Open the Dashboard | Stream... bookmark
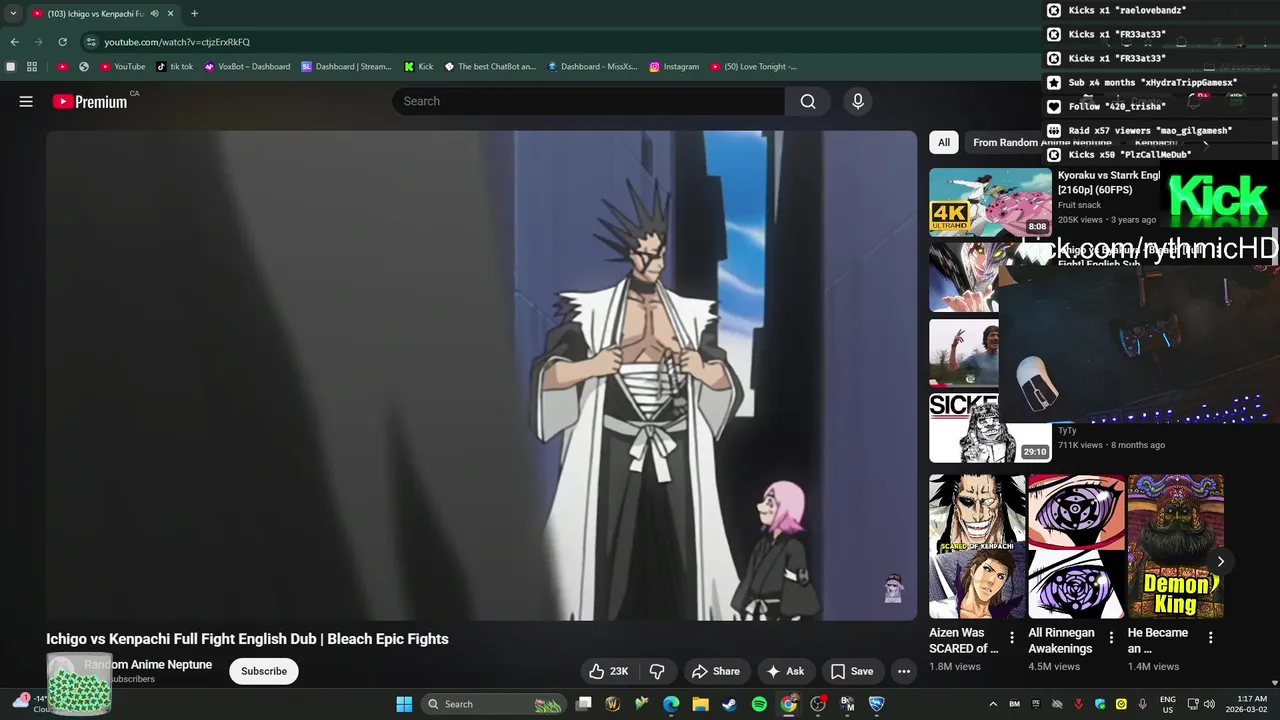 coord(346,67)
